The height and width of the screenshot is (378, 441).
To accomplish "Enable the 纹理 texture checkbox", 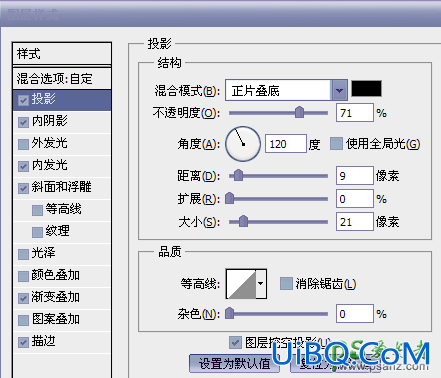I will pos(37,232).
